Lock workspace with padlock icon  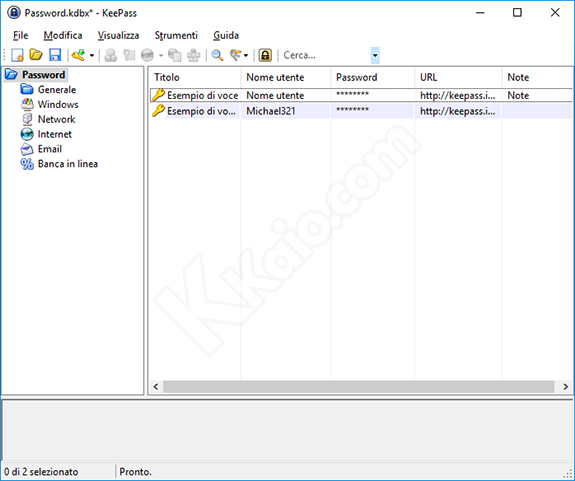click(265, 55)
